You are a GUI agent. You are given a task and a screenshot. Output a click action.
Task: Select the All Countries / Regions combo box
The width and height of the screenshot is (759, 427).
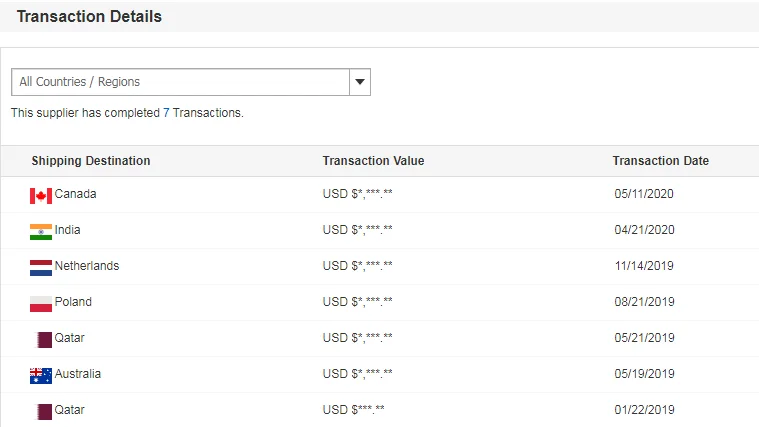[191, 82]
